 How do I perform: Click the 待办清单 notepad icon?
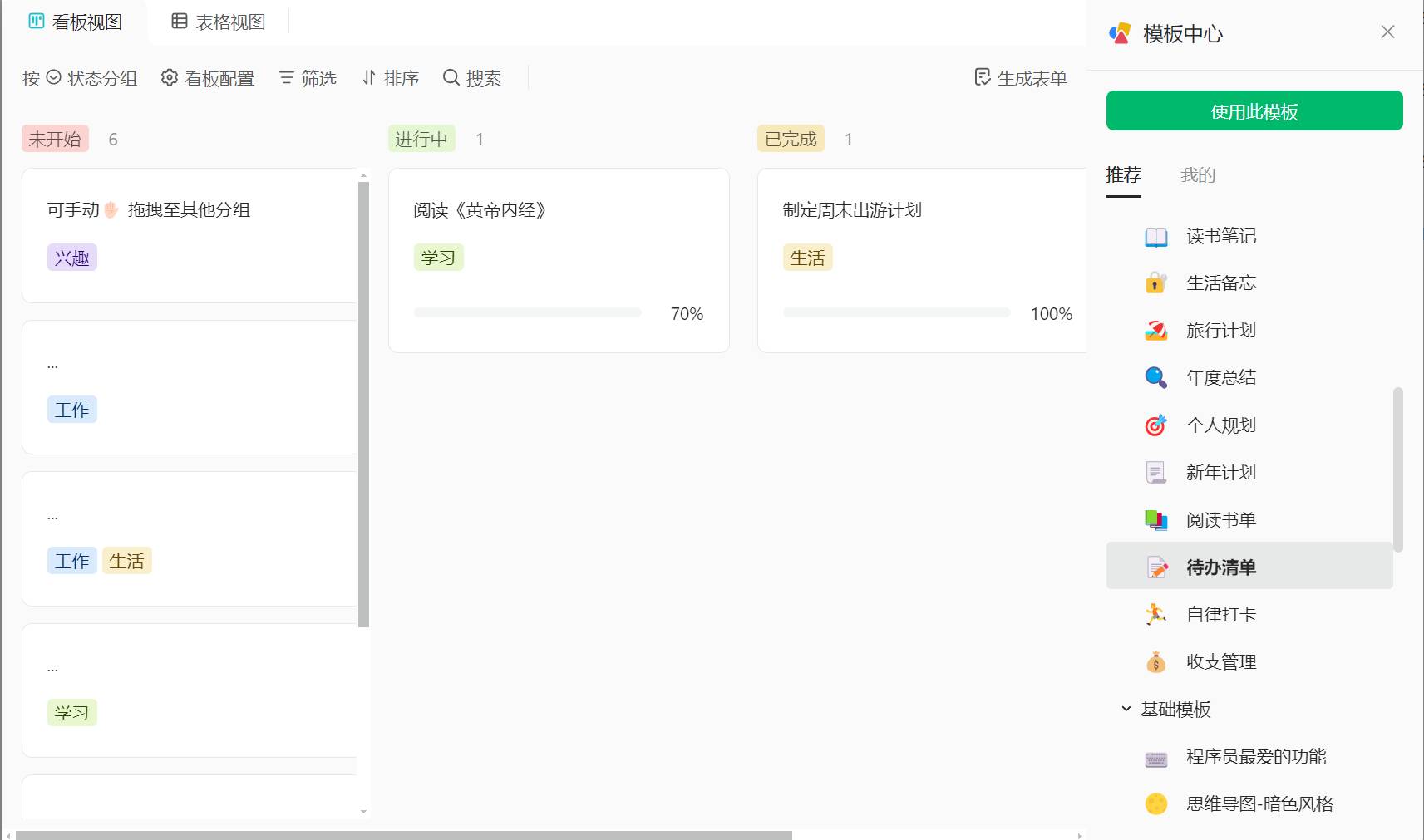pyautogui.click(x=1156, y=567)
